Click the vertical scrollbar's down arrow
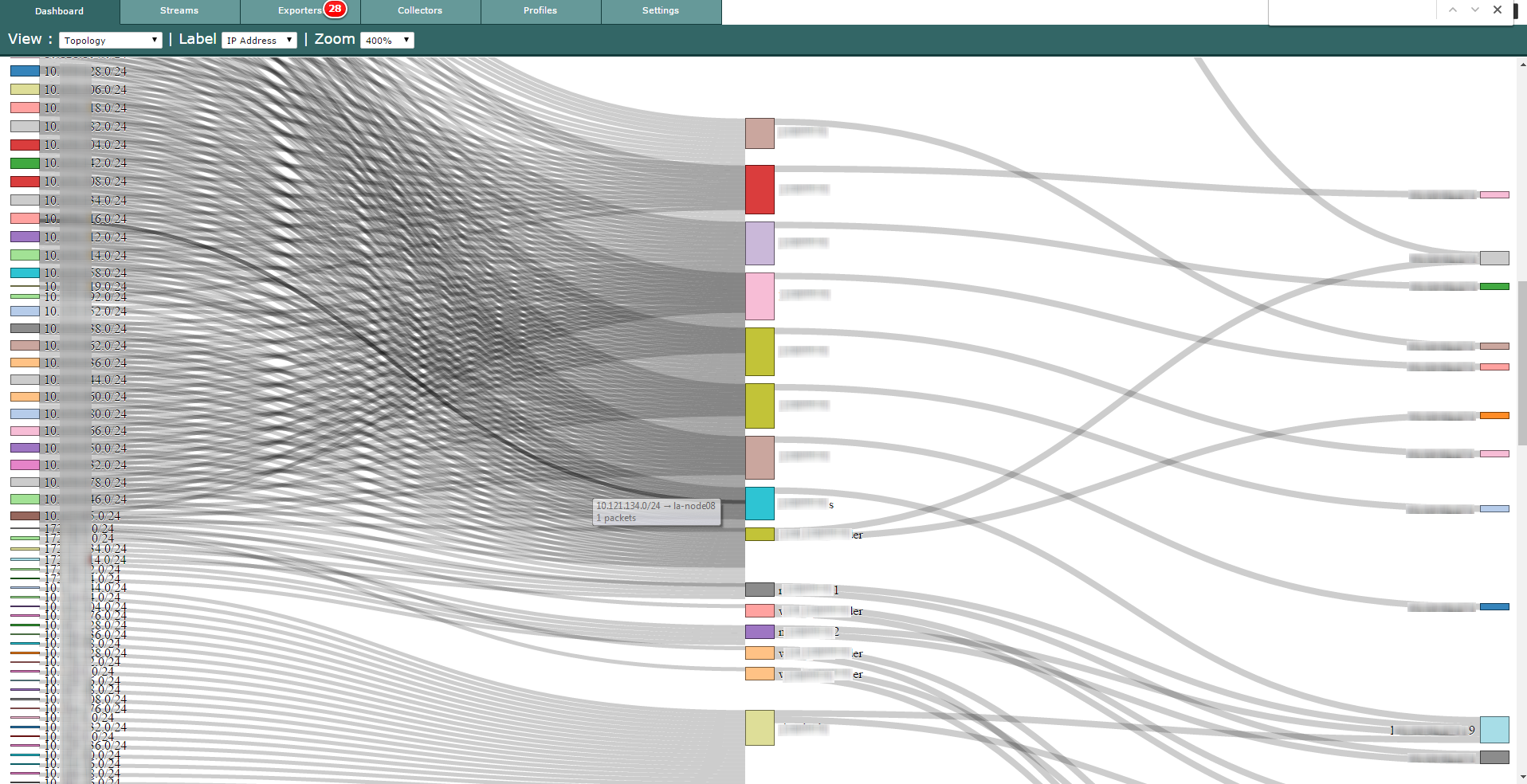1527x784 pixels. point(1521,777)
